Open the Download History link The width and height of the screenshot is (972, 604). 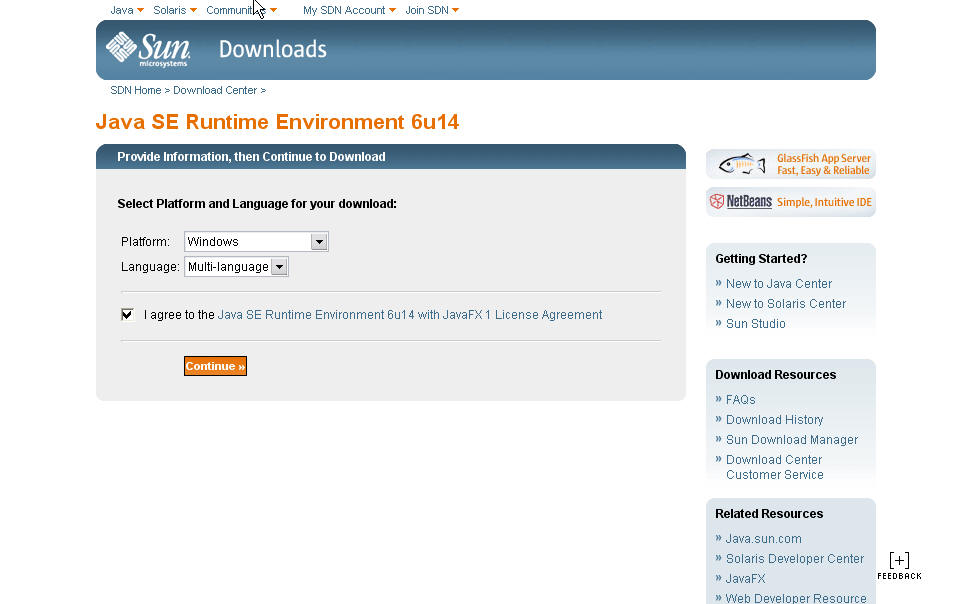[x=774, y=419]
